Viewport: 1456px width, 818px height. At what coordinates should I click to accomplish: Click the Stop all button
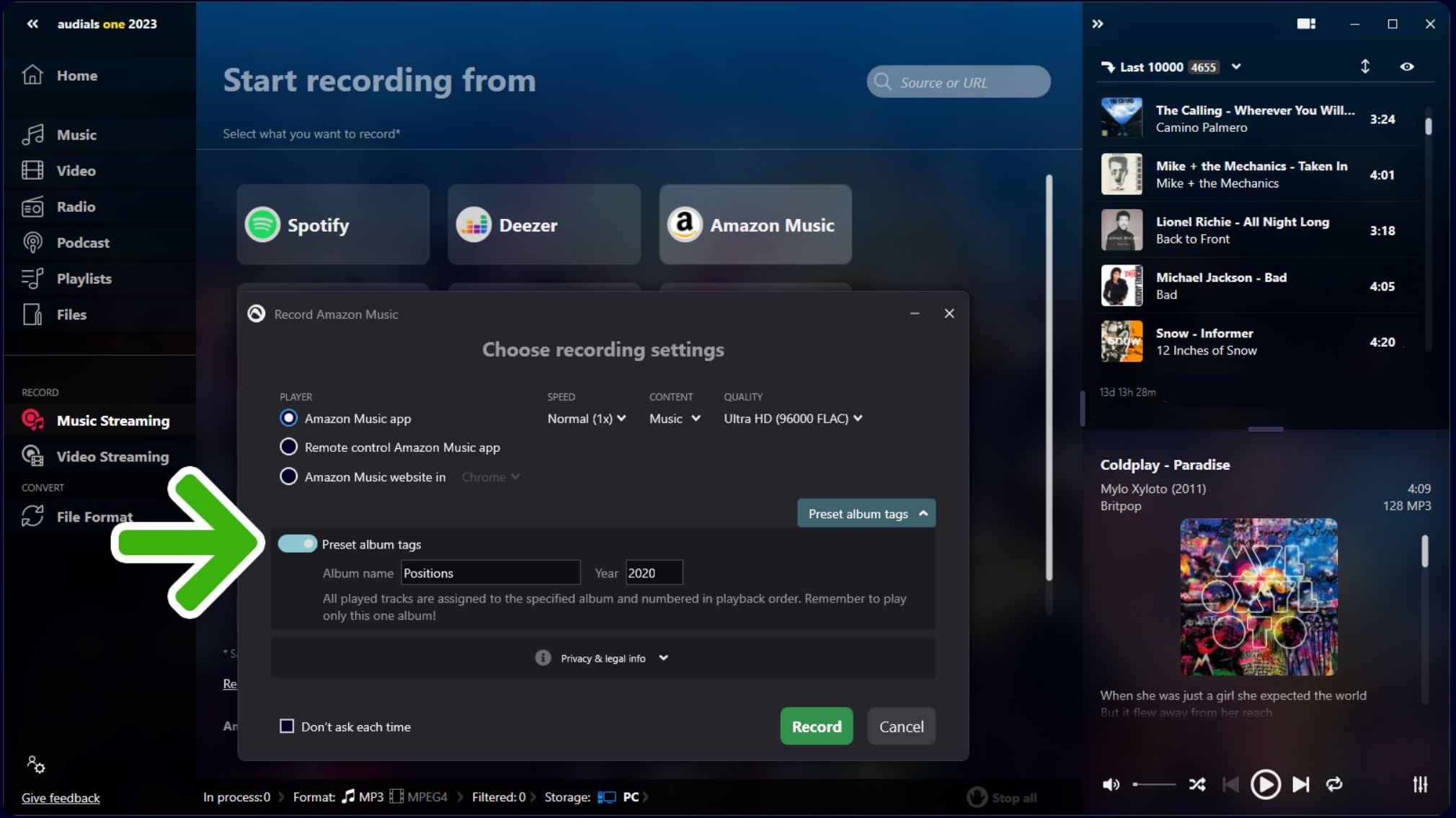coord(1002,797)
